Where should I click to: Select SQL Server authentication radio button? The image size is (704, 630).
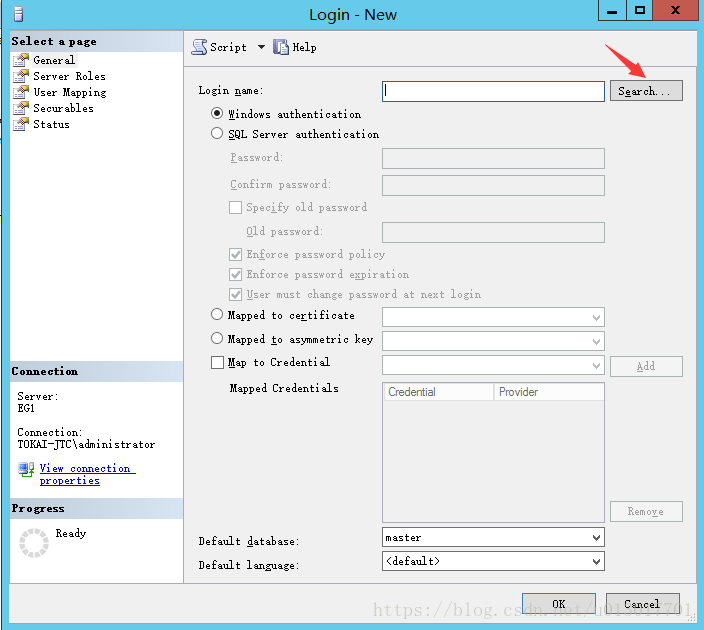[x=217, y=133]
